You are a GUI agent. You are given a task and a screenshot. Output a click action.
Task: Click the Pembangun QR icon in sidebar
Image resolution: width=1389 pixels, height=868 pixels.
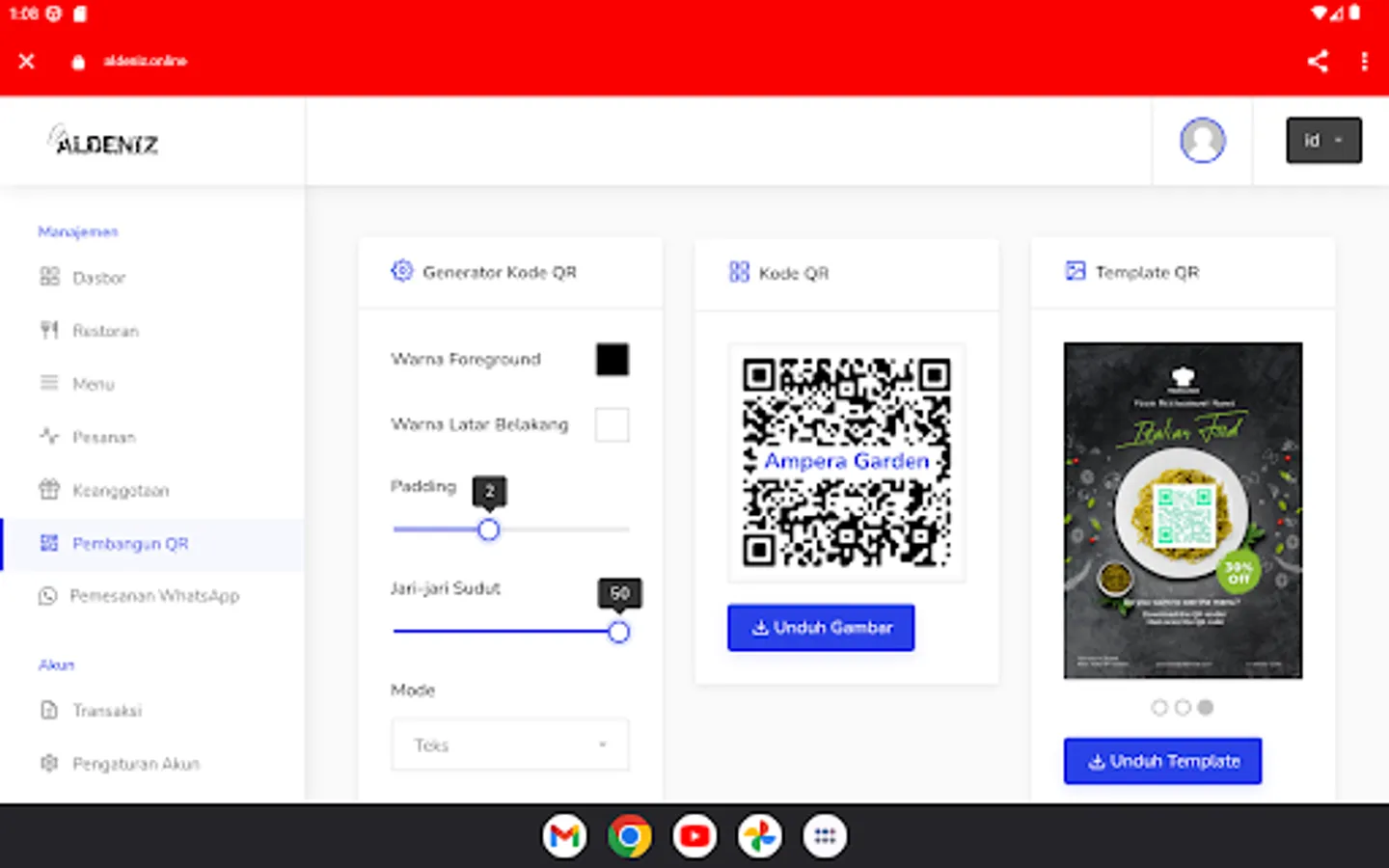[49, 543]
